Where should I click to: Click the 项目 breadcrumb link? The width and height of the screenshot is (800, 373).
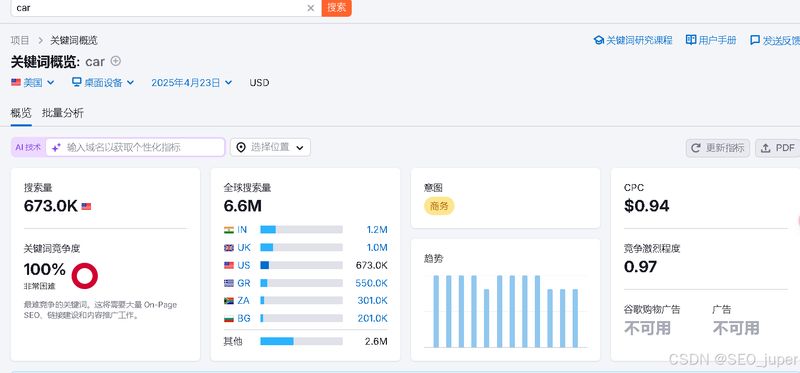pyautogui.click(x=20, y=40)
